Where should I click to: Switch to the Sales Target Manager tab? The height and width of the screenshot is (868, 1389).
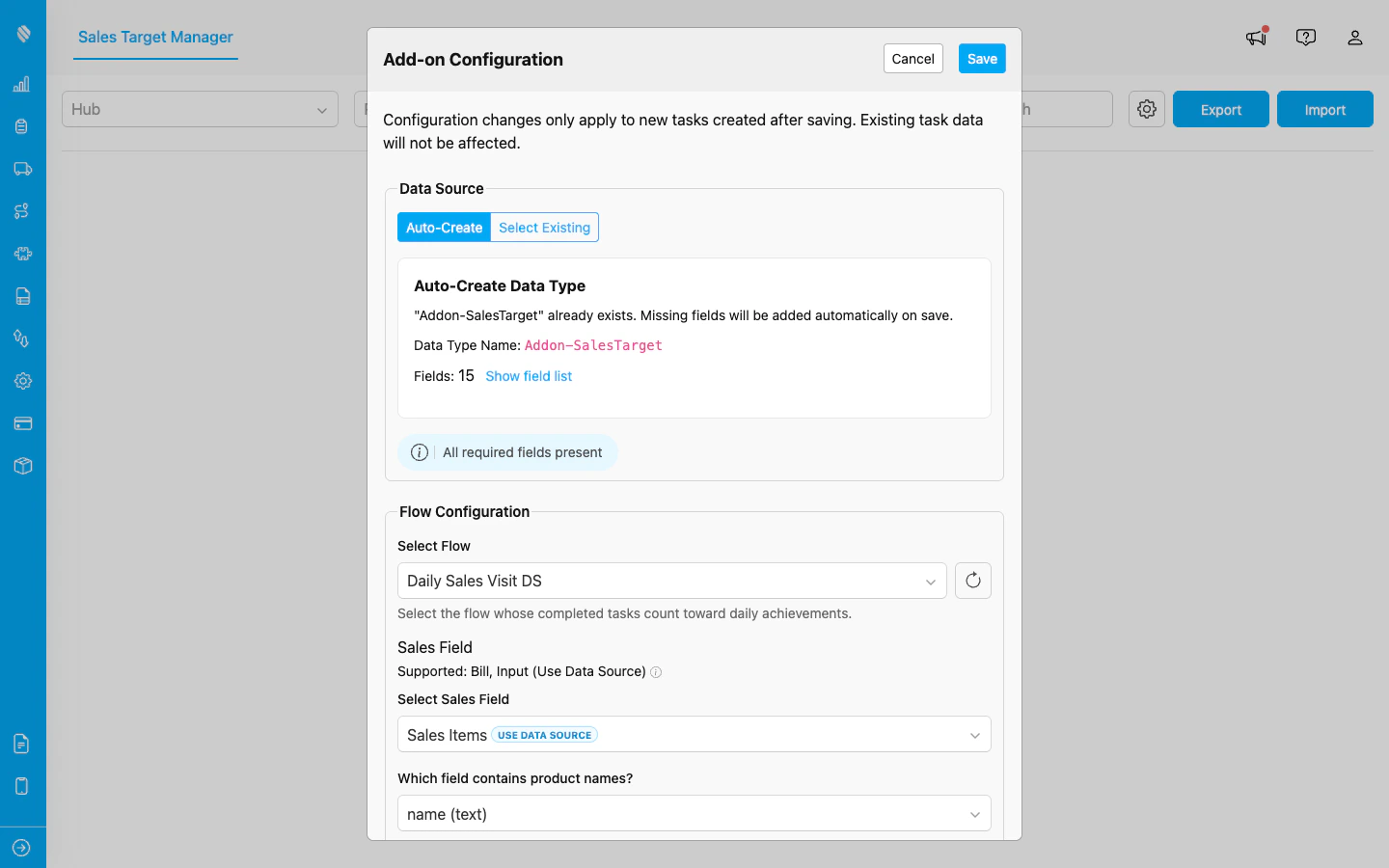click(154, 38)
